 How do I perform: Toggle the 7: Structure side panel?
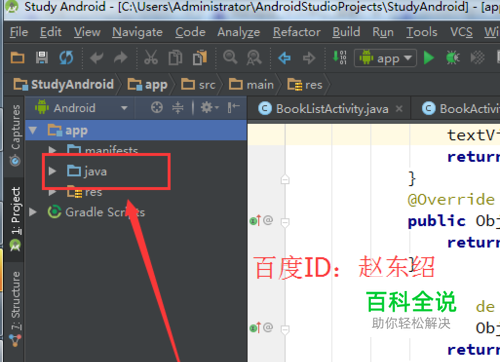pos(15,309)
